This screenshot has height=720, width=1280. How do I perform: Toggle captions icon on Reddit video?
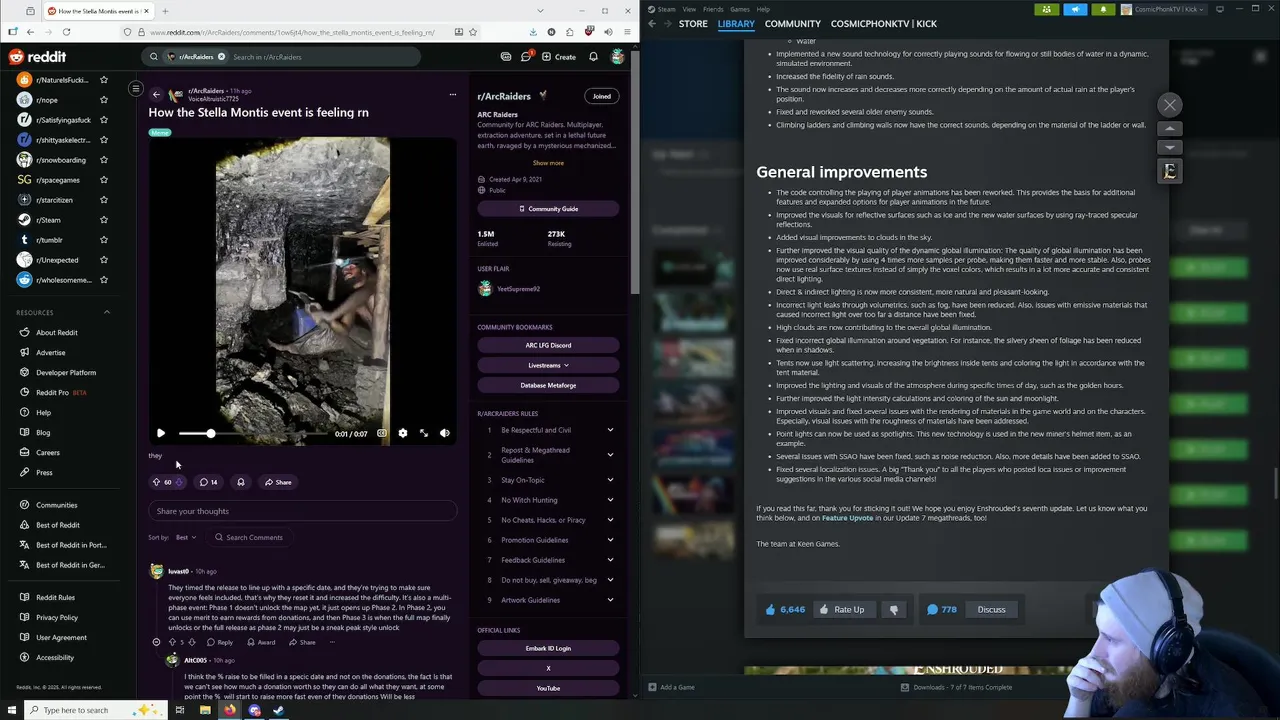[x=381, y=433]
